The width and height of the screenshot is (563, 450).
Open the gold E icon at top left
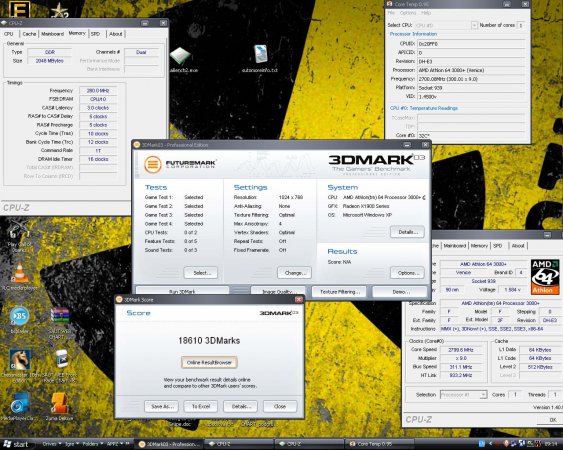coord(19,9)
